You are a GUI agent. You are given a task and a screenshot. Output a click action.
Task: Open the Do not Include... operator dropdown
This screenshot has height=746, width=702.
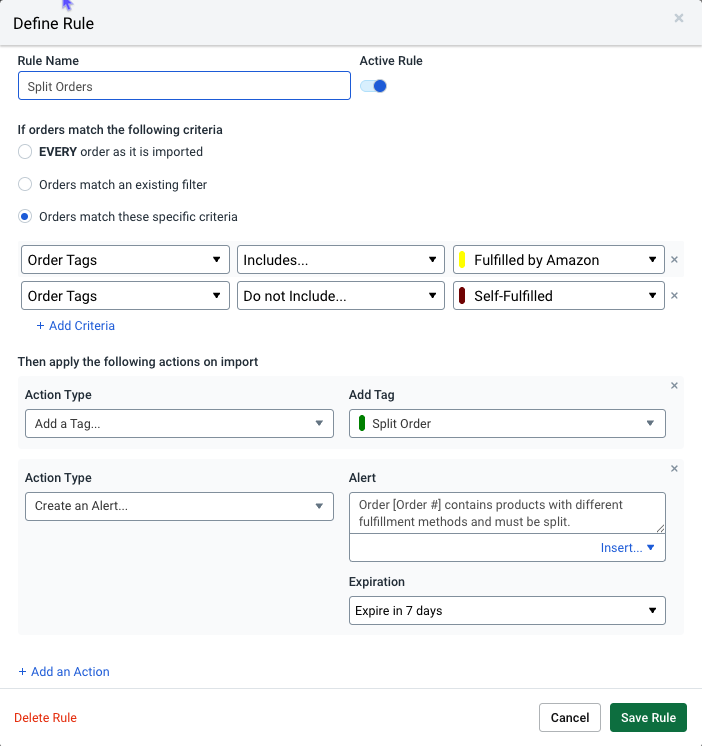click(341, 295)
